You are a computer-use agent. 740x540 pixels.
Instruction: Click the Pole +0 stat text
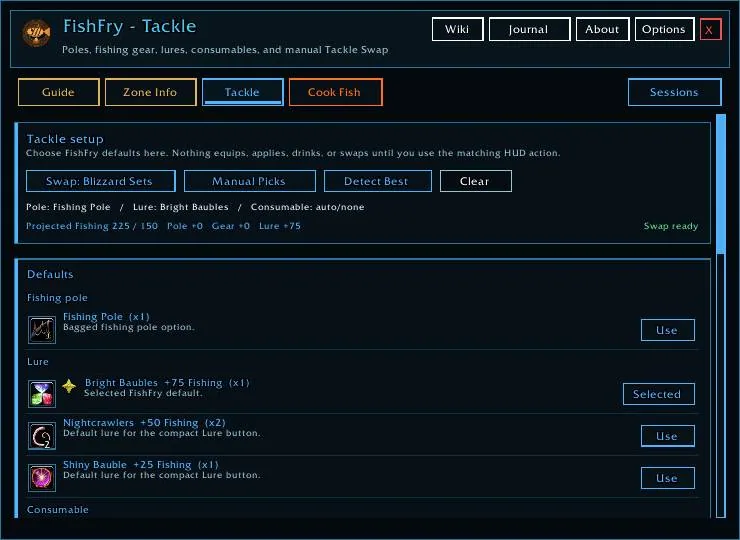tap(185, 226)
